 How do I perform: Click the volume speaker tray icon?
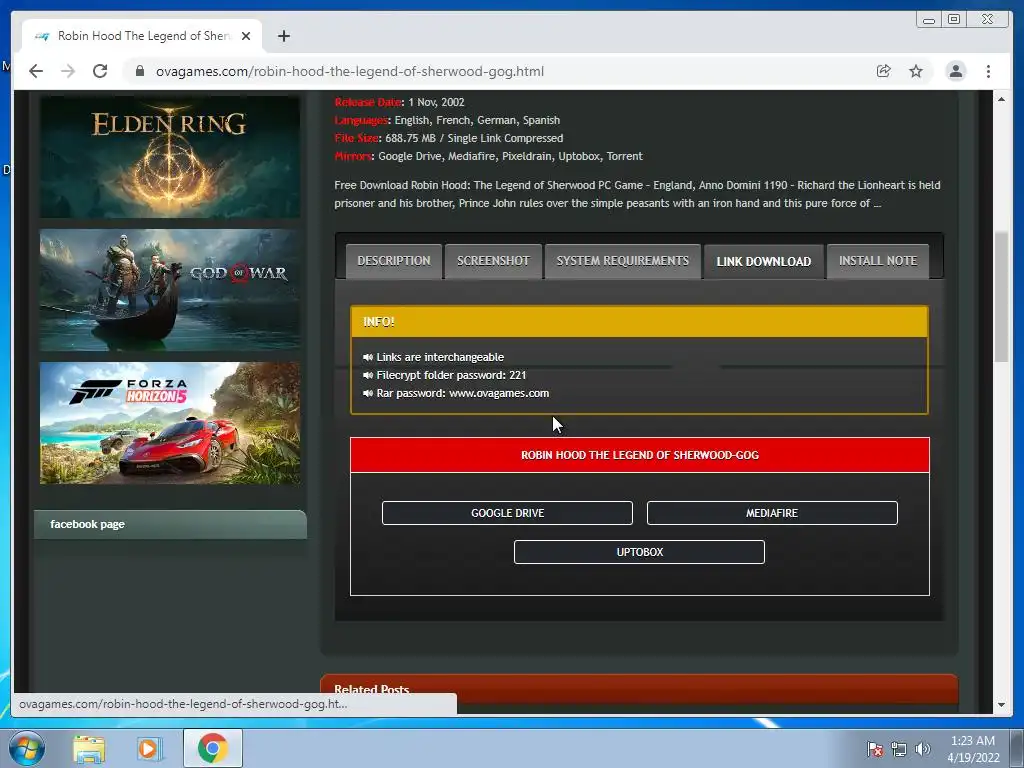(922, 749)
